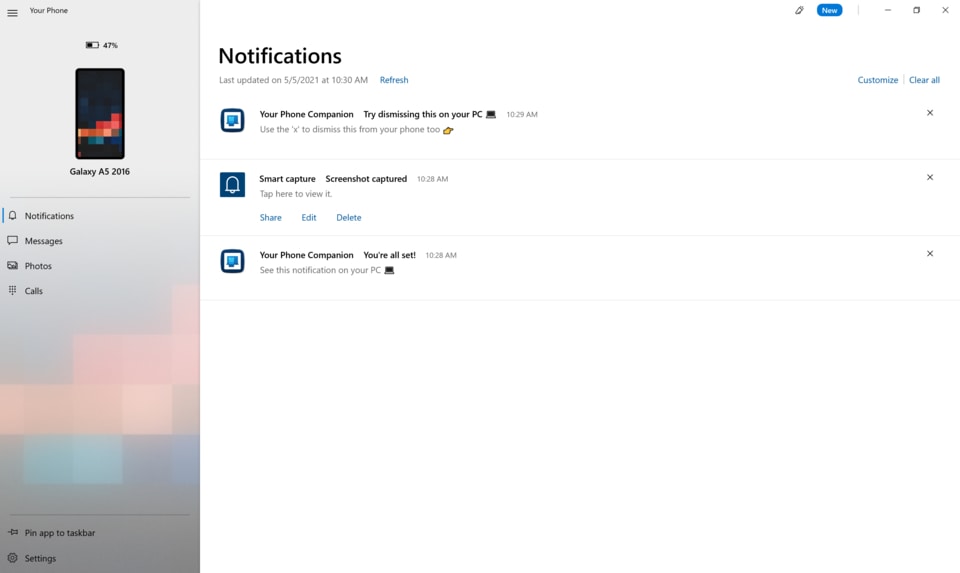The width and height of the screenshot is (960, 573).
Task: Click the Smart capture bell icon
Action: 233,184
